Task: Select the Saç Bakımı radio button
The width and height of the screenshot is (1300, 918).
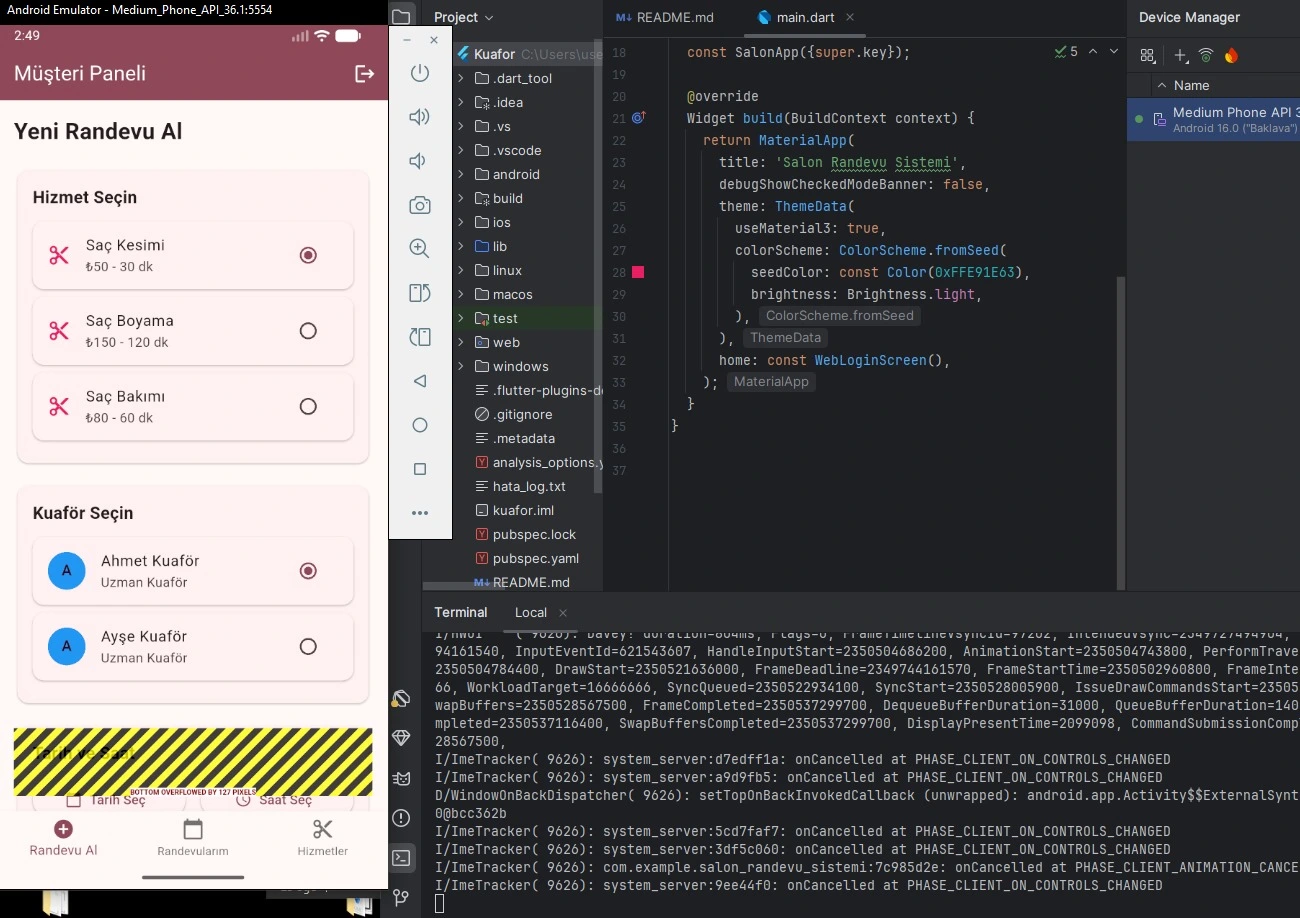Action: click(x=308, y=406)
